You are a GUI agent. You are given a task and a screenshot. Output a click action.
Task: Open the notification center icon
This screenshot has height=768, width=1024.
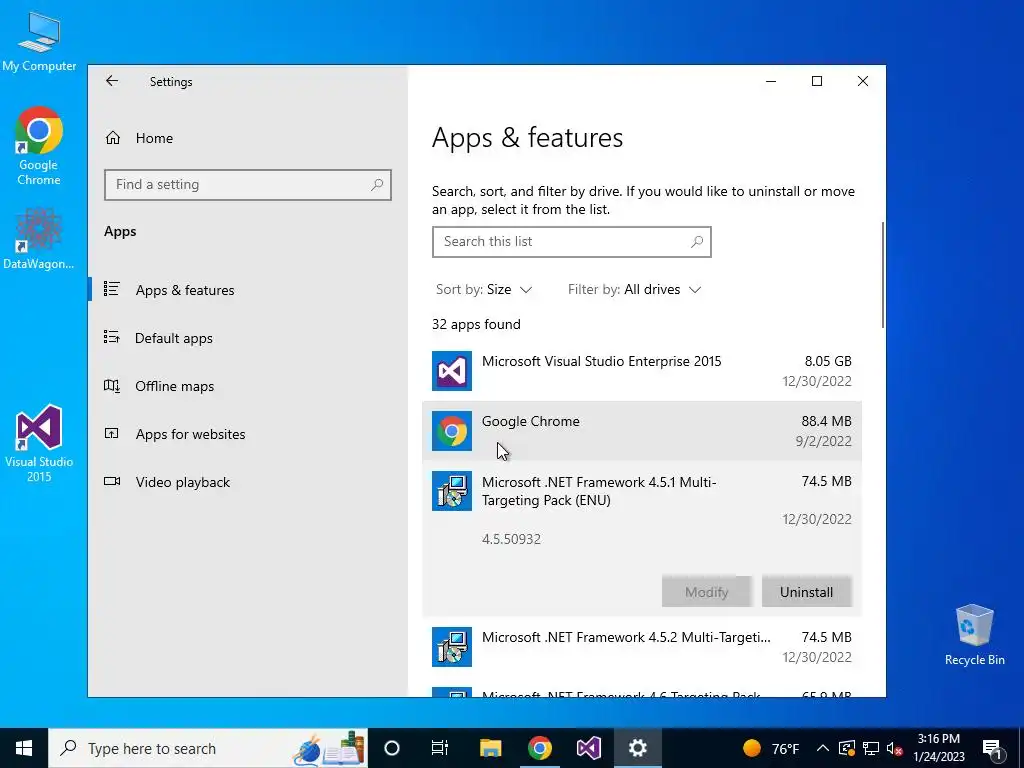[x=992, y=748]
